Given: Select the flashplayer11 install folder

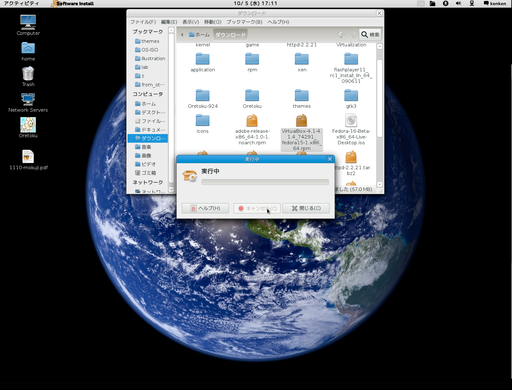Looking at the screenshot, I should coord(351,68).
